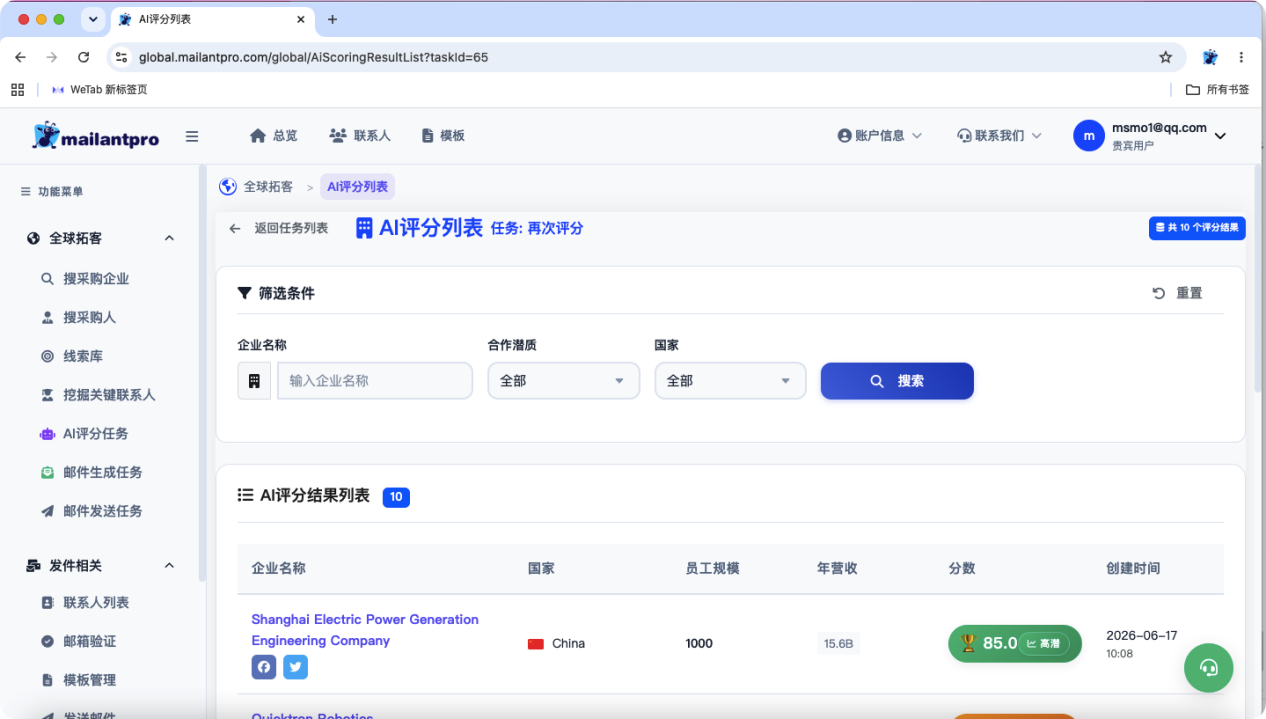Image resolution: width=1266 pixels, height=719 pixels.
Task: Open 搜采购企业 in sidebar
Action: [85, 279]
